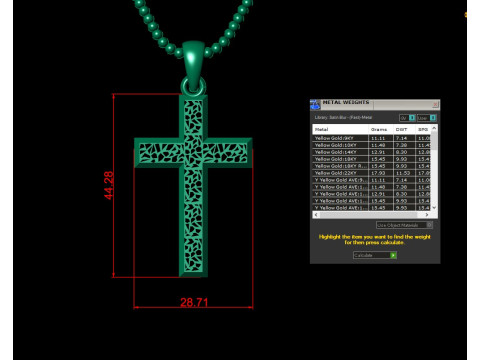Click the green arrow beside Calculate

[393, 255]
